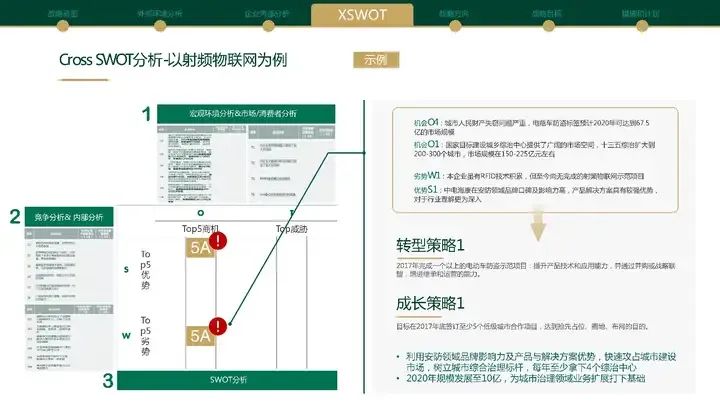Select the Top5商机 column label

200,228
